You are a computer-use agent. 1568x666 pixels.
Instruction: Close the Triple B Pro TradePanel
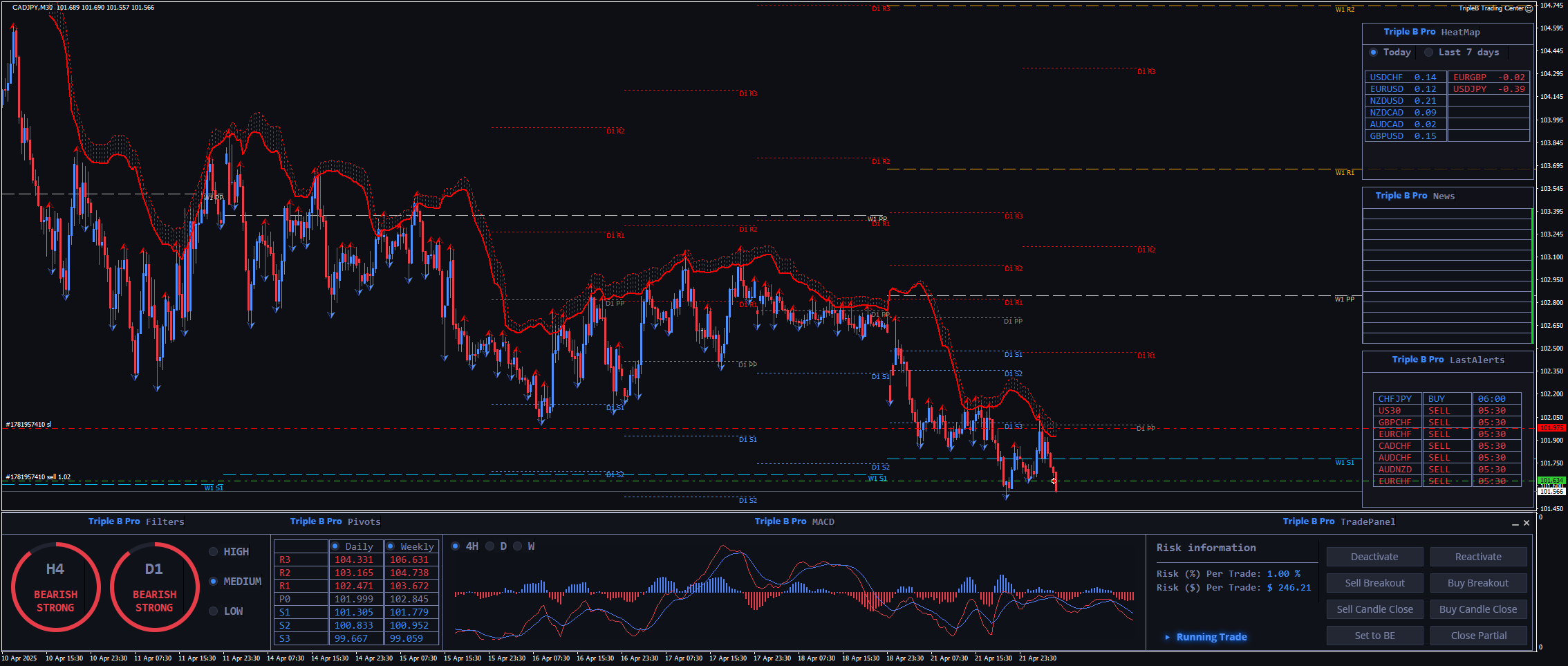[x=1527, y=523]
